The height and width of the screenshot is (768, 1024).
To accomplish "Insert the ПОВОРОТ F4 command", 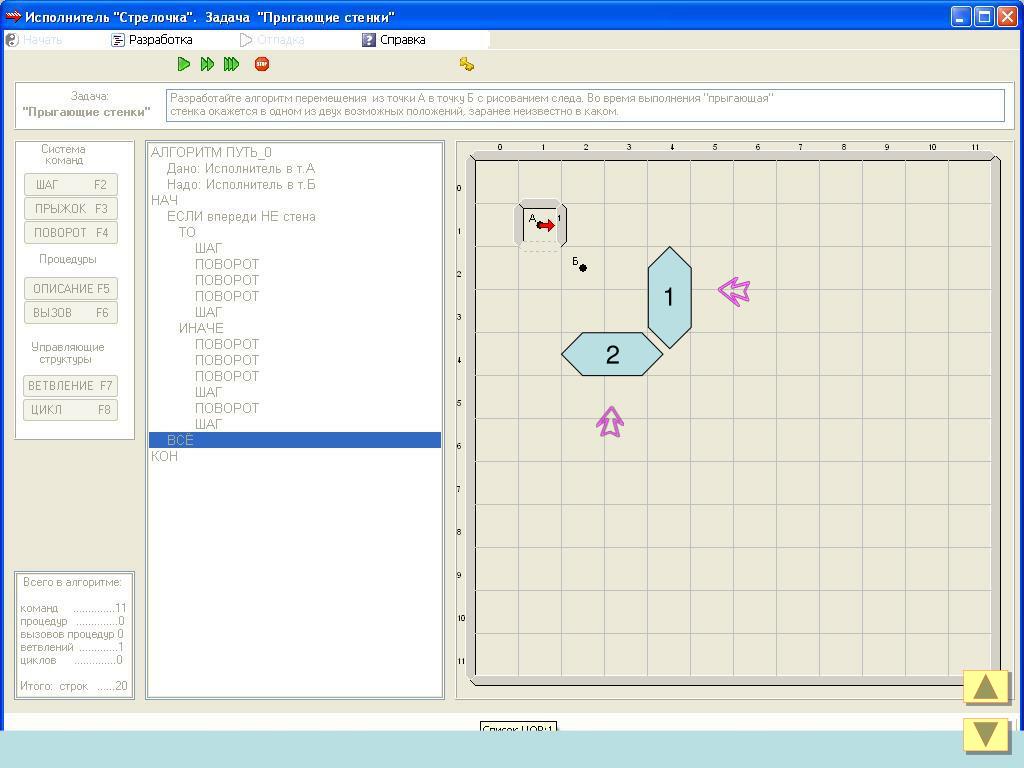I will coord(71,232).
